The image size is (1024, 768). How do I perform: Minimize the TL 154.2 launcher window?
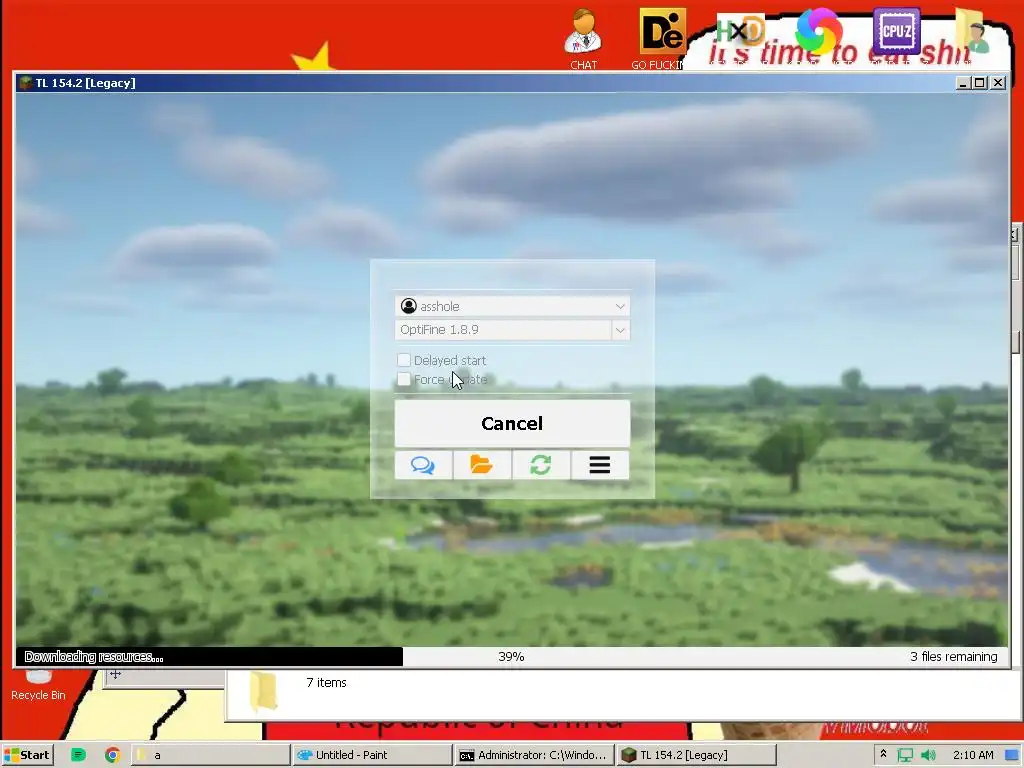pos(963,83)
